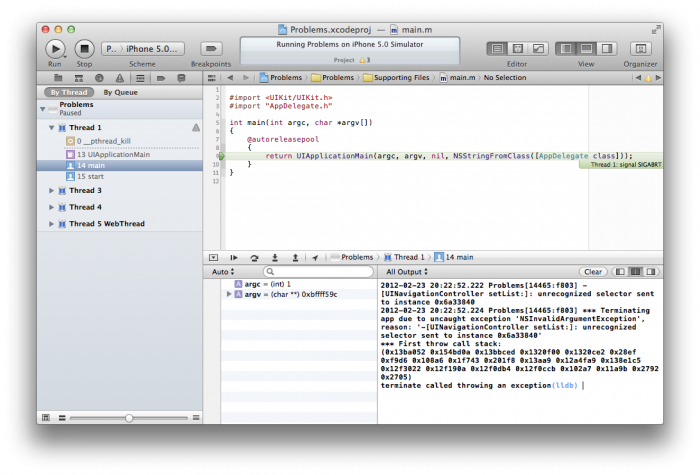
Task: Show the Breakpoint navigator
Action: coord(161,78)
